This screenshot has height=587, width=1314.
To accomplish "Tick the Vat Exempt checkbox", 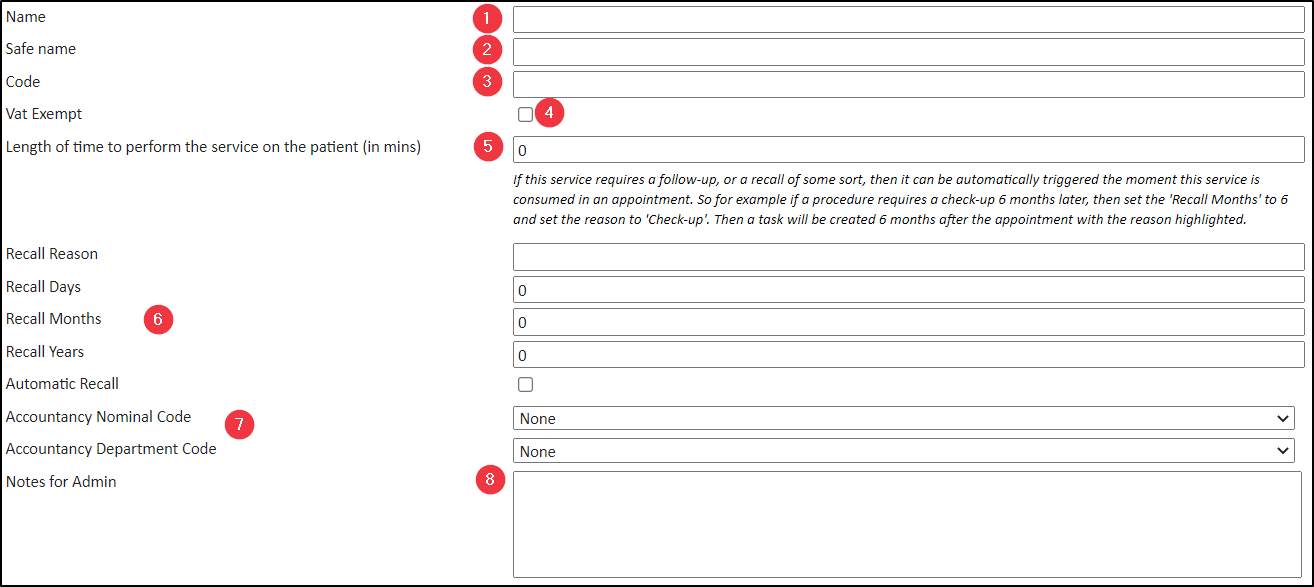I will click(x=525, y=115).
